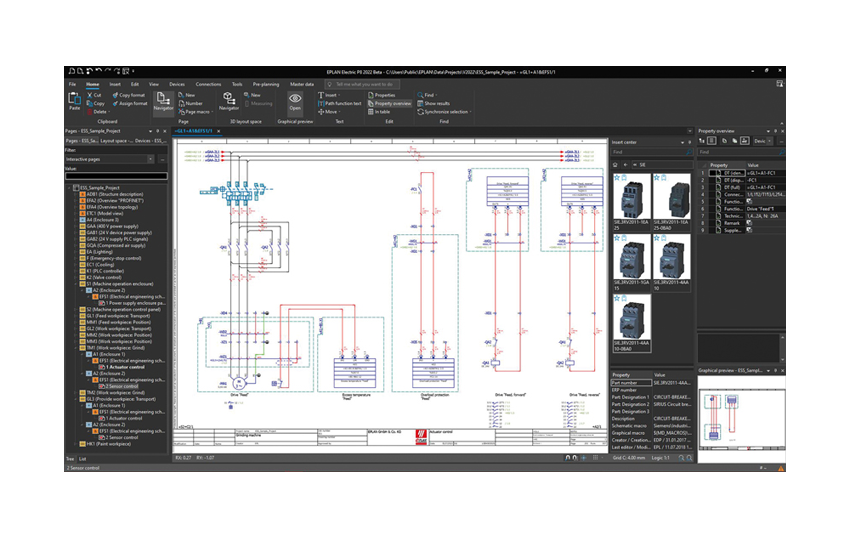
Task: Open the Find dropdown in ribbon
Action: point(436,95)
